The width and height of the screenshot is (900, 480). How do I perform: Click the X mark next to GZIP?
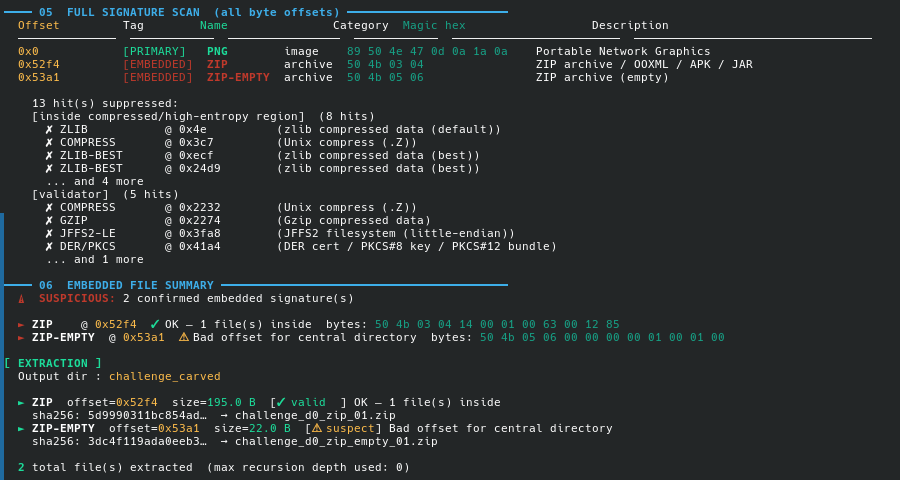click(49, 221)
